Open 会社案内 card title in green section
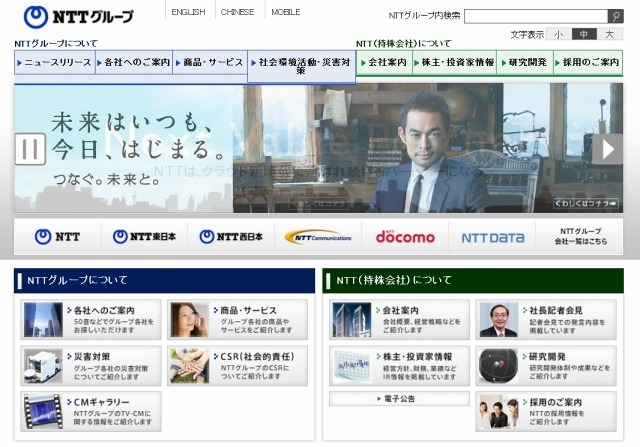The height and width of the screenshot is (447, 640). pos(401,311)
